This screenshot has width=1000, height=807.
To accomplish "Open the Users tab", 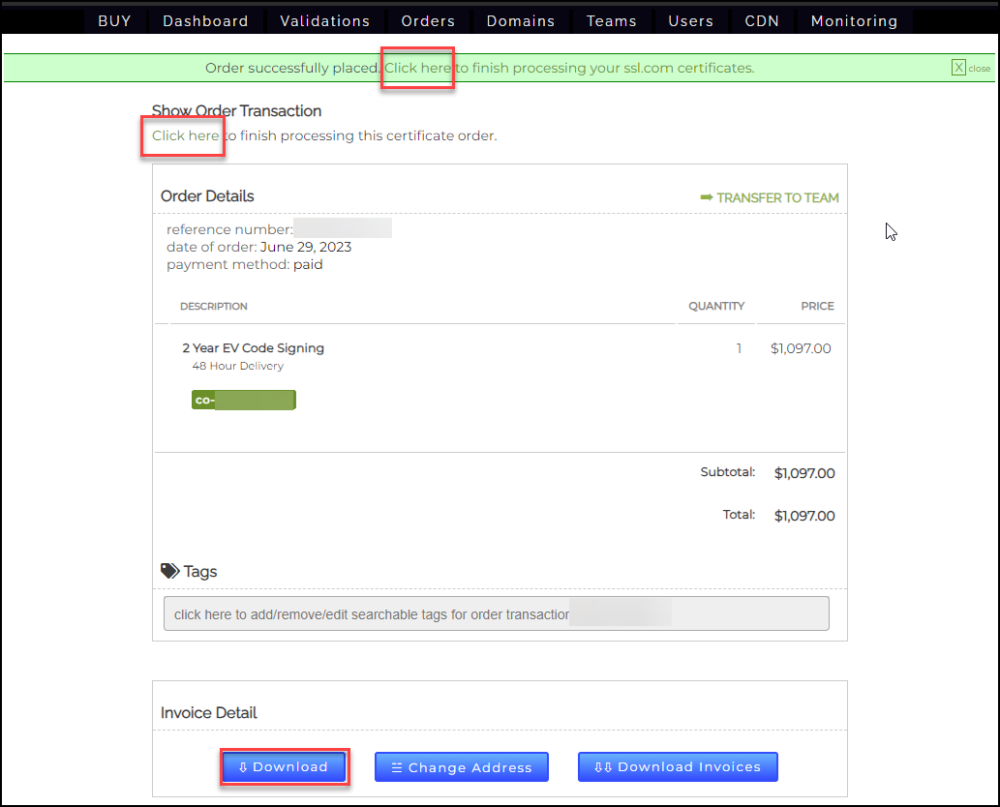I will pyautogui.click(x=691, y=21).
